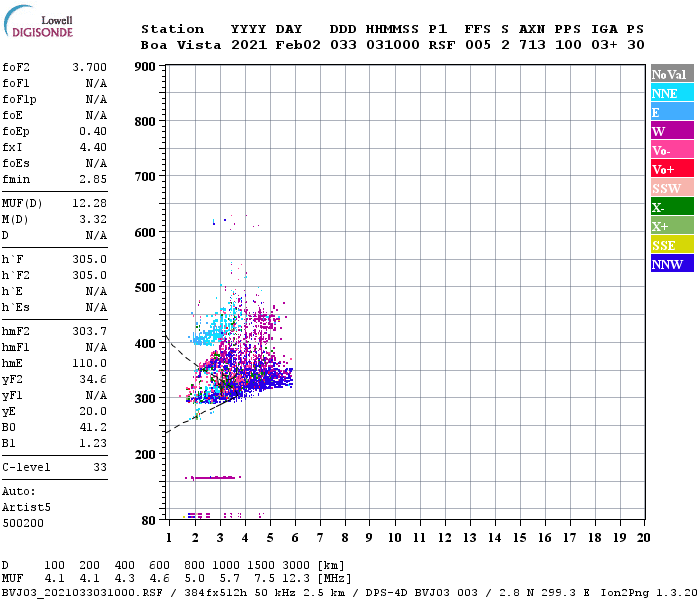
Task: Click the MUF value 5.7 in table
Action: [x=229, y=579]
